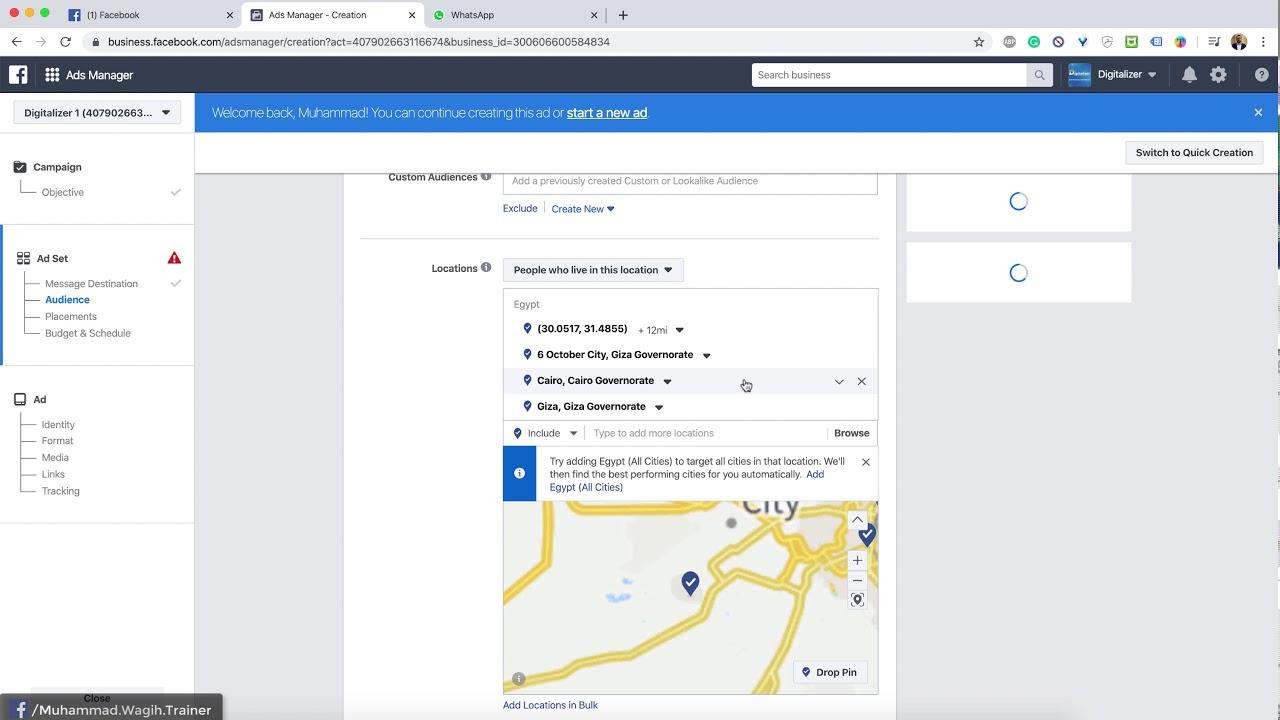
Task: Click the browser profile avatar
Action: pyautogui.click(x=1239, y=42)
